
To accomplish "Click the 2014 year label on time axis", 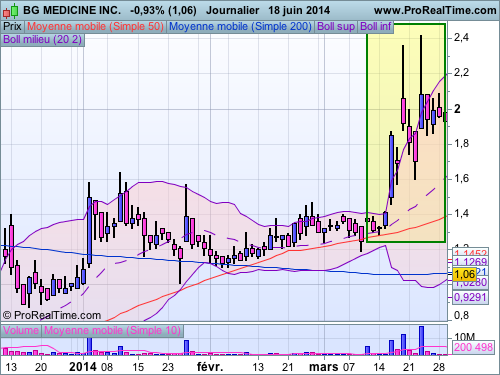I will pyautogui.click(x=83, y=367).
